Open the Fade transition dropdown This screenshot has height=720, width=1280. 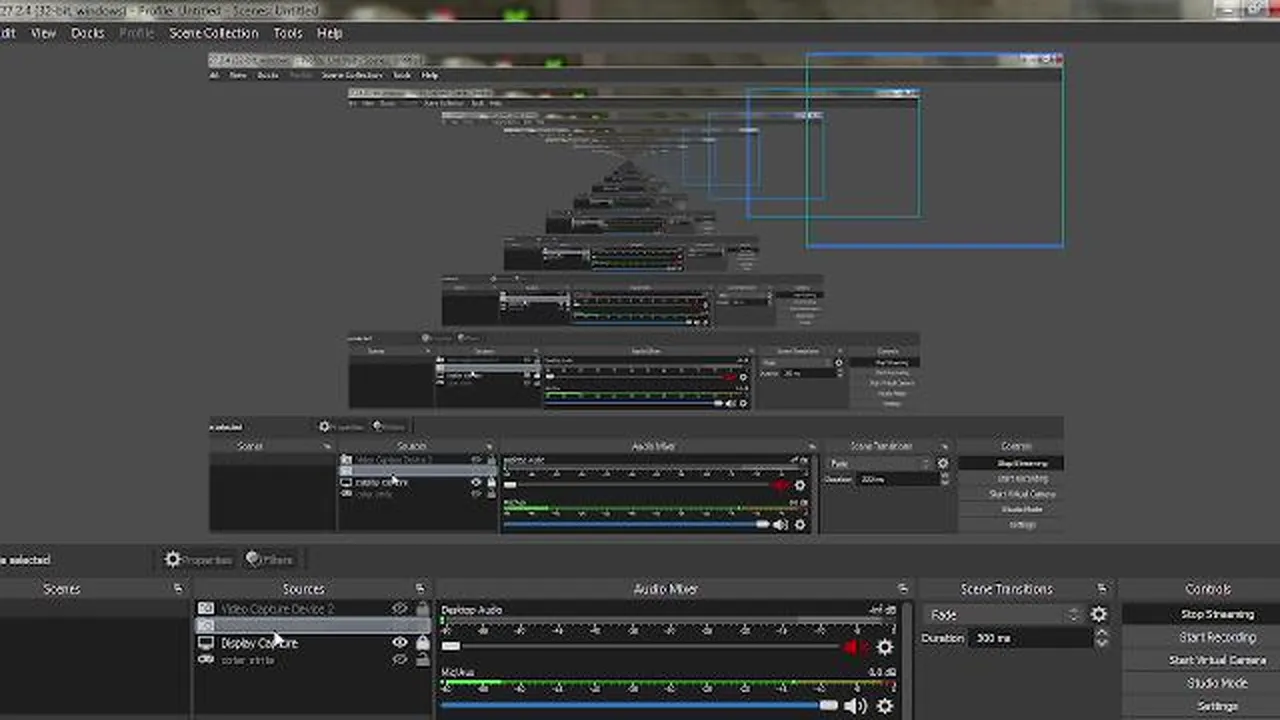(1004, 614)
